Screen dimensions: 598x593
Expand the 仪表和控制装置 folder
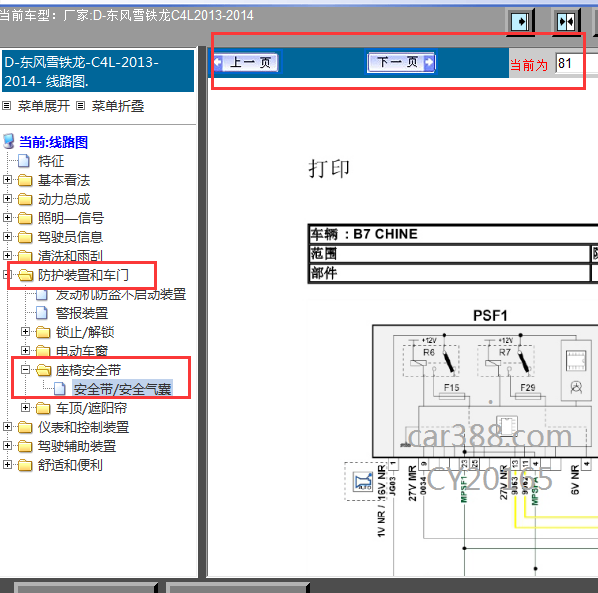7,427
